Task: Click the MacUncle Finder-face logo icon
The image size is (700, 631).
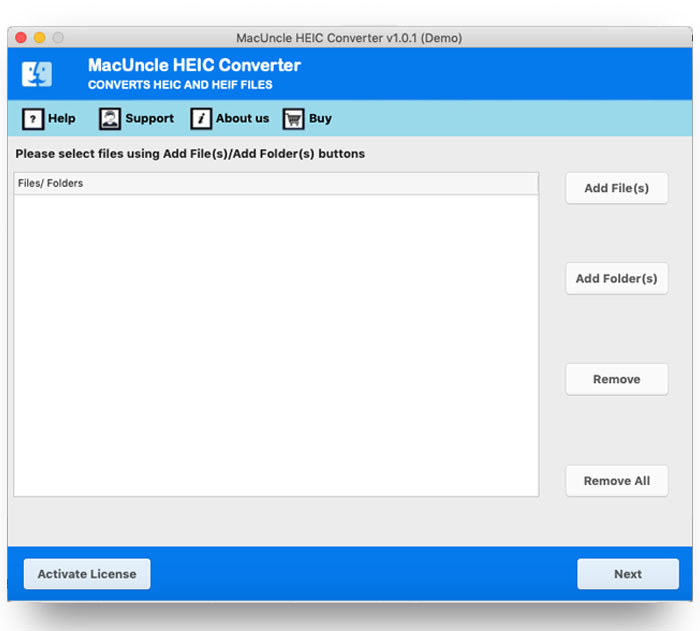Action: (37, 74)
